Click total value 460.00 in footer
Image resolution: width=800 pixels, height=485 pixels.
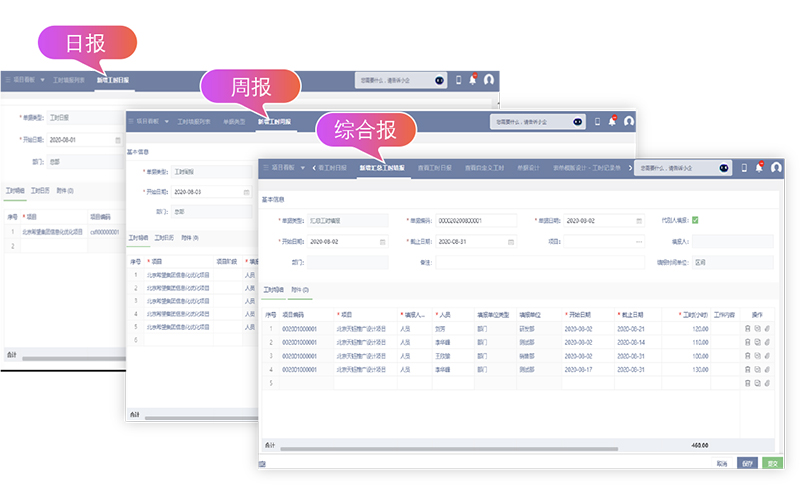(699, 445)
